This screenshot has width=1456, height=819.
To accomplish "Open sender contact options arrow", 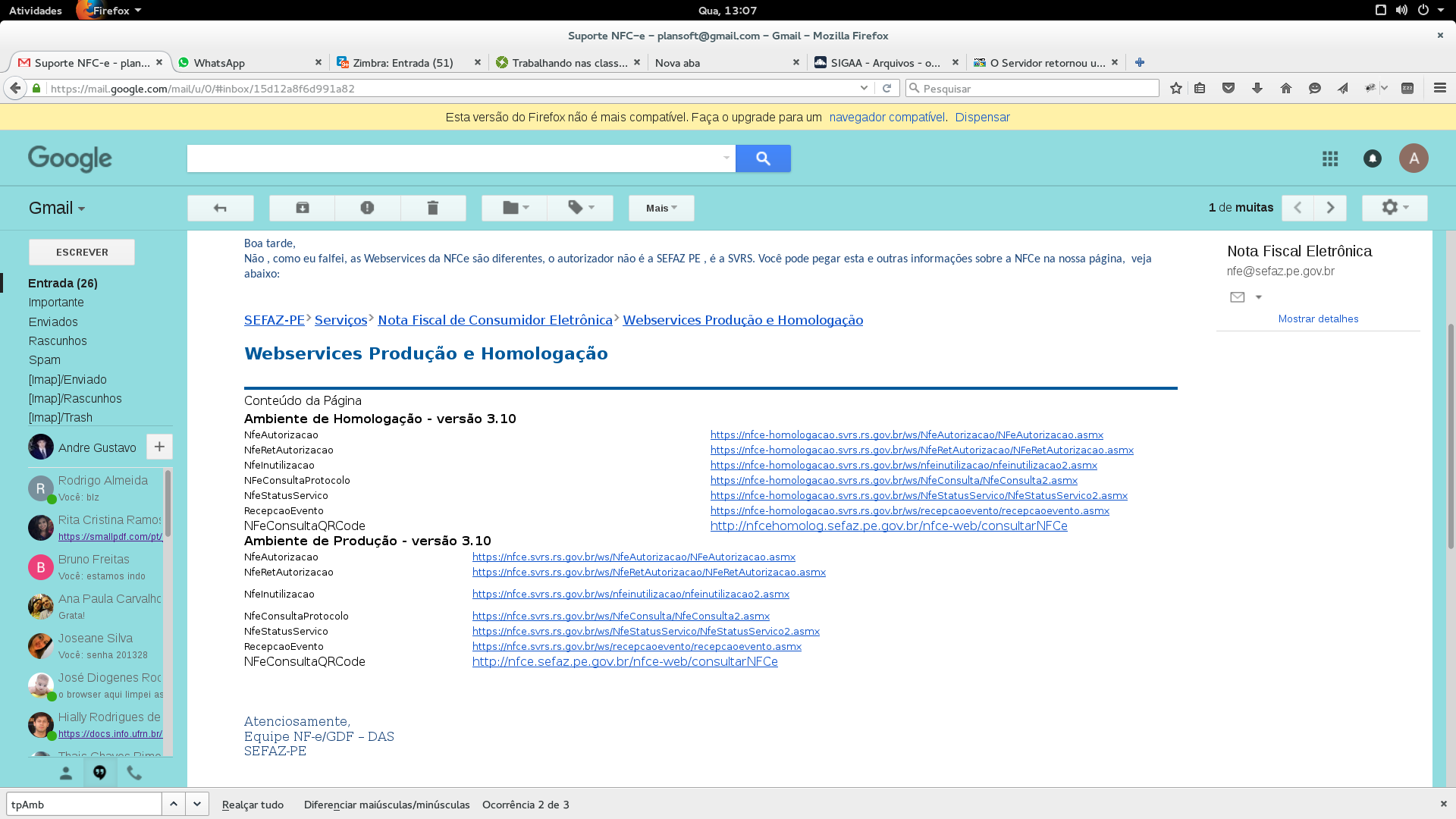I will 1259,297.
